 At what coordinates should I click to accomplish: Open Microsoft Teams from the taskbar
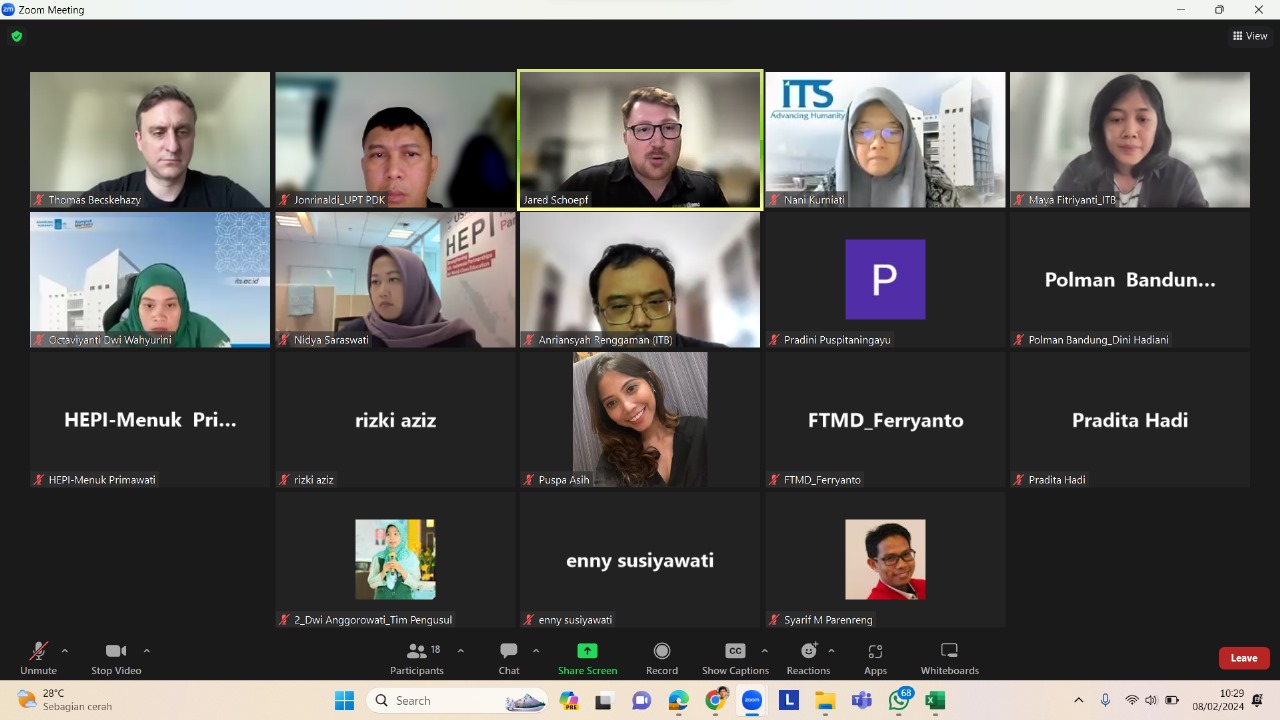[861, 700]
